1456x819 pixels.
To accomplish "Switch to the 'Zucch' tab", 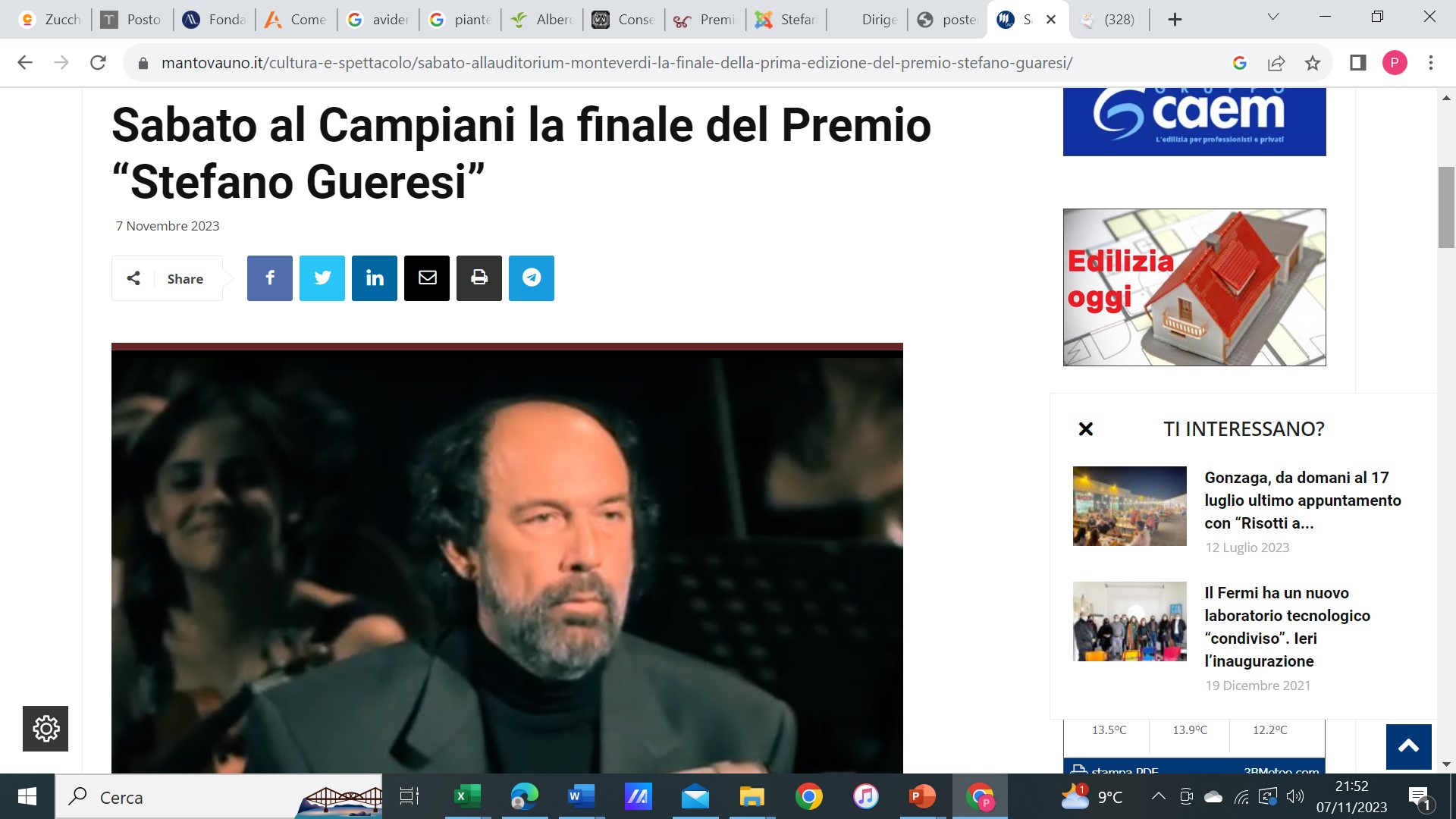I will (50, 20).
